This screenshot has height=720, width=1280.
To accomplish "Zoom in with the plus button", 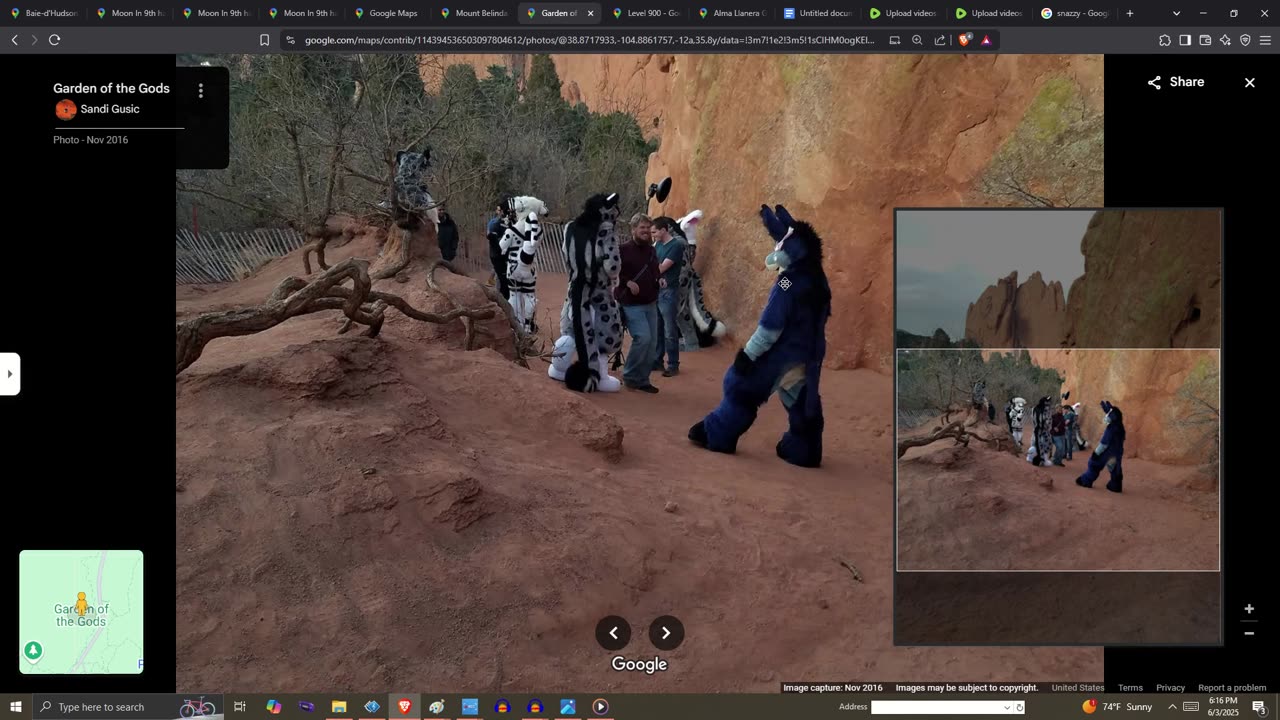I will 1249,609.
